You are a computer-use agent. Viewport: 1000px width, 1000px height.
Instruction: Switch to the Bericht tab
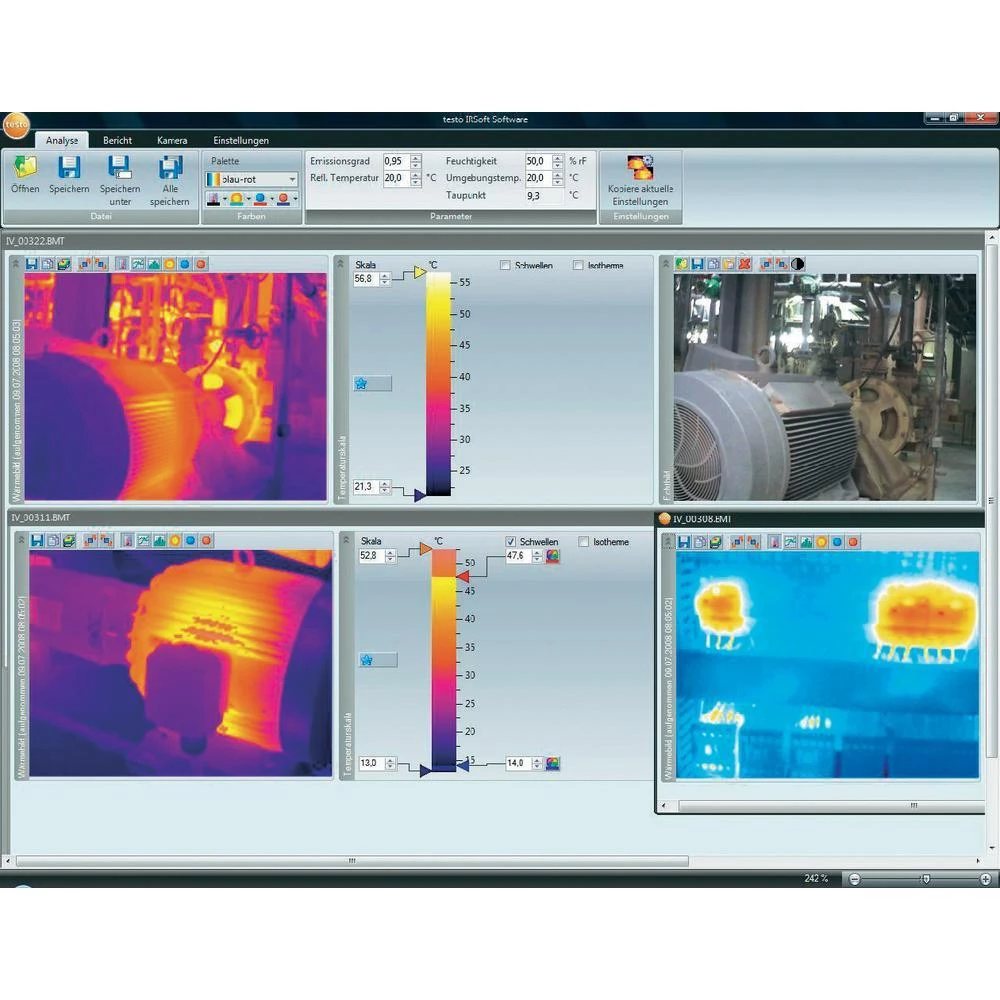coord(117,141)
